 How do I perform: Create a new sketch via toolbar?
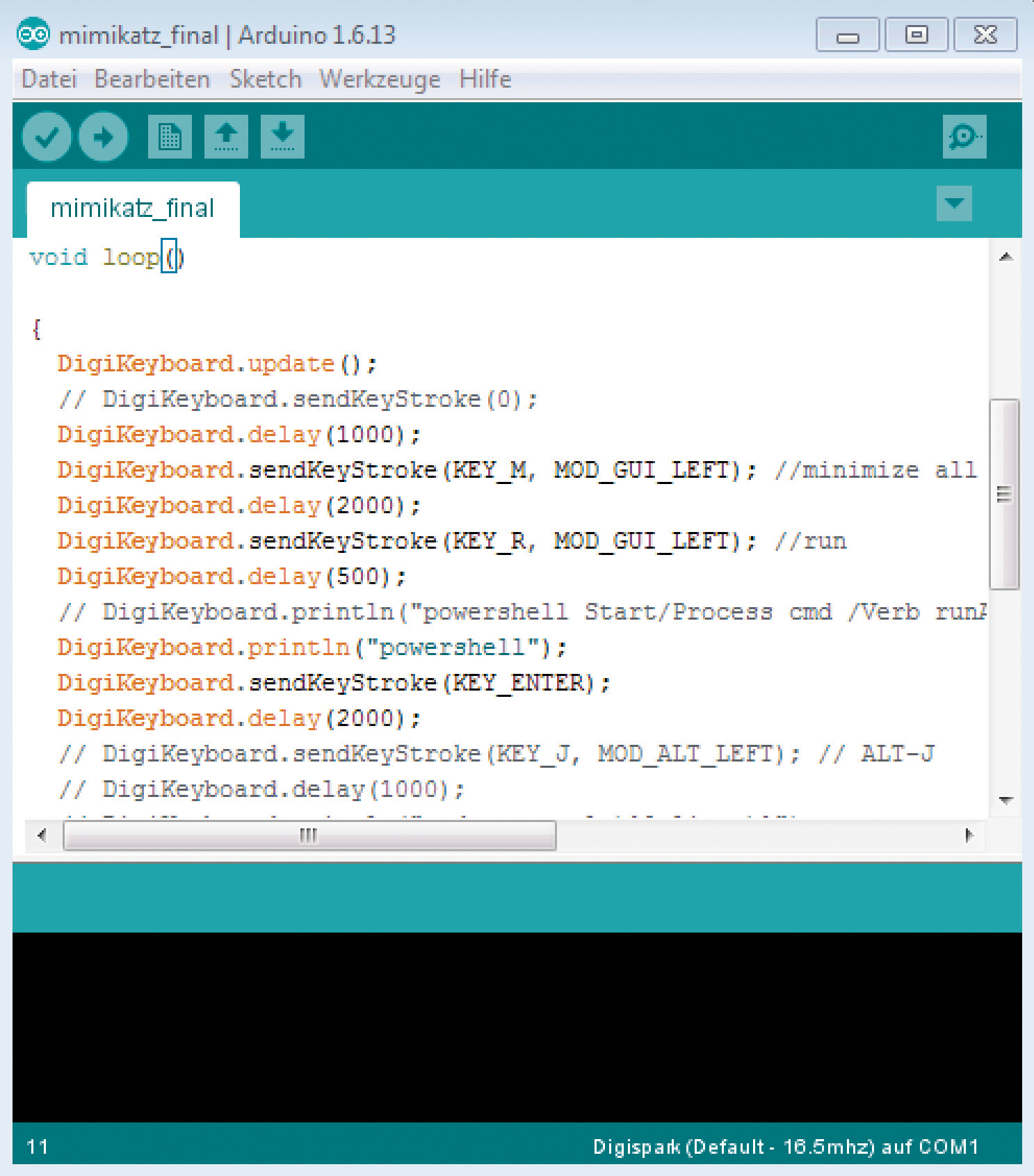pos(170,137)
